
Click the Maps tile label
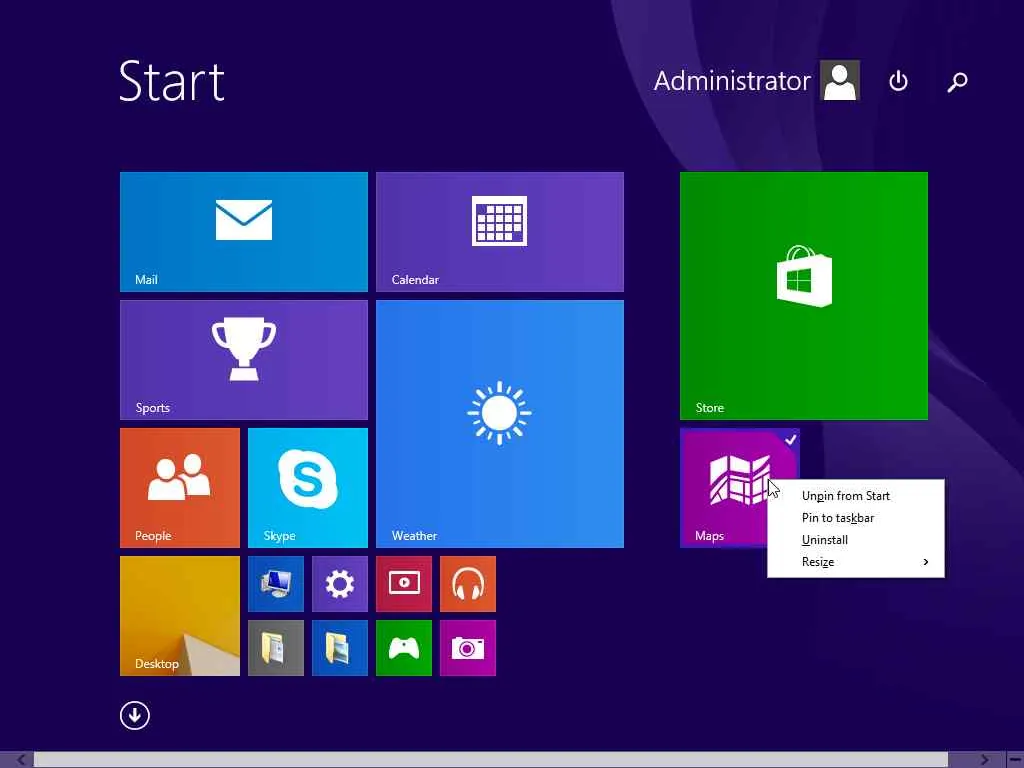(709, 536)
